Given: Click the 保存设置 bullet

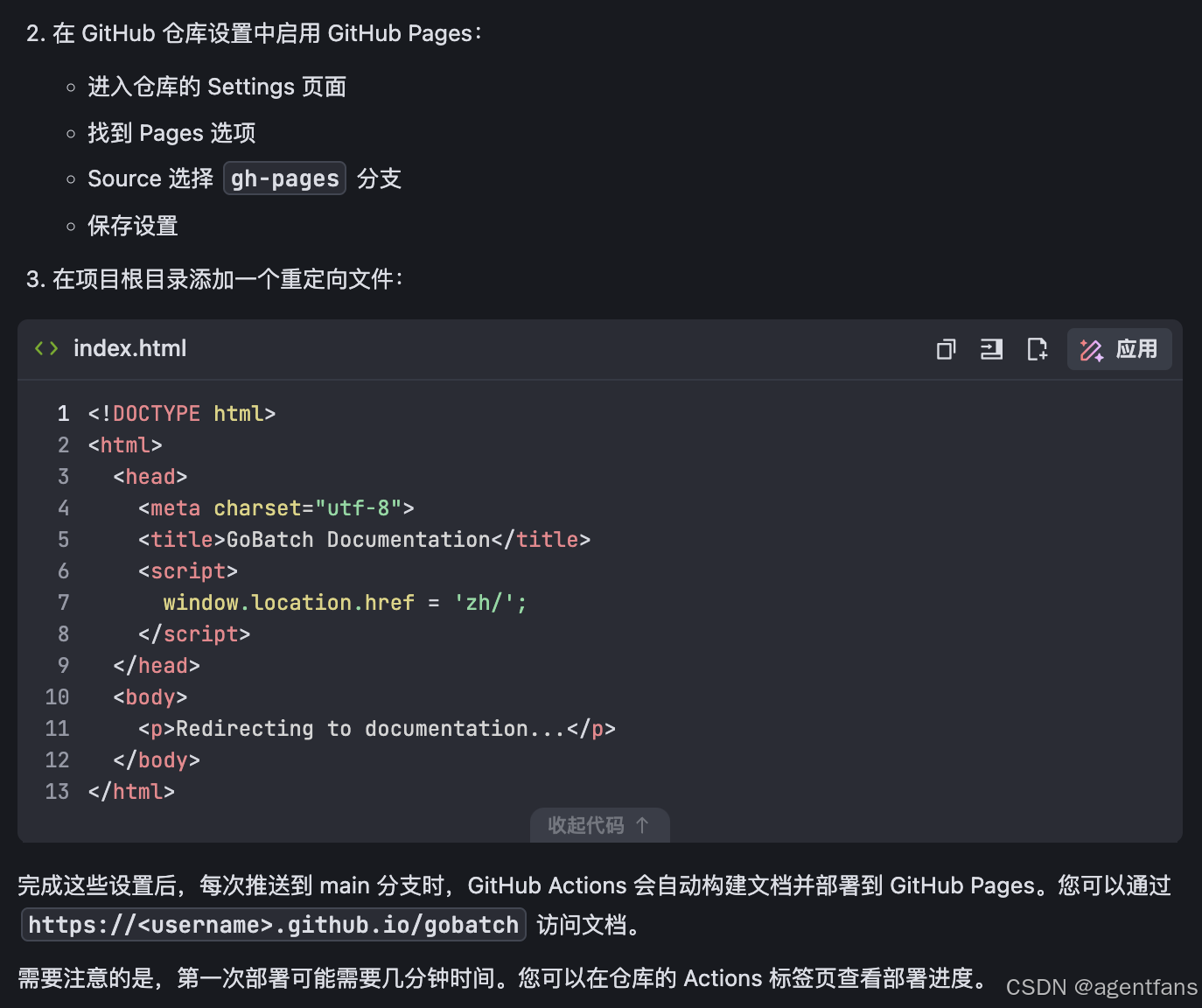Looking at the screenshot, I should click(x=133, y=226).
